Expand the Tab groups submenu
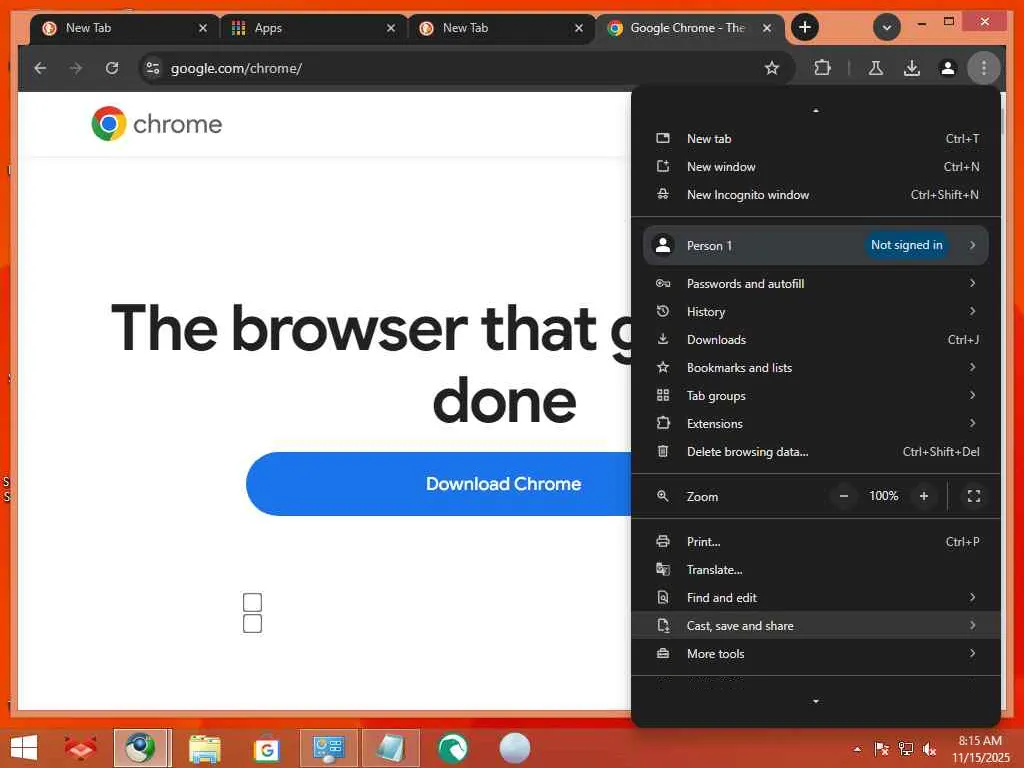The width and height of the screenshot is (1024, 768). coord(816,396)
